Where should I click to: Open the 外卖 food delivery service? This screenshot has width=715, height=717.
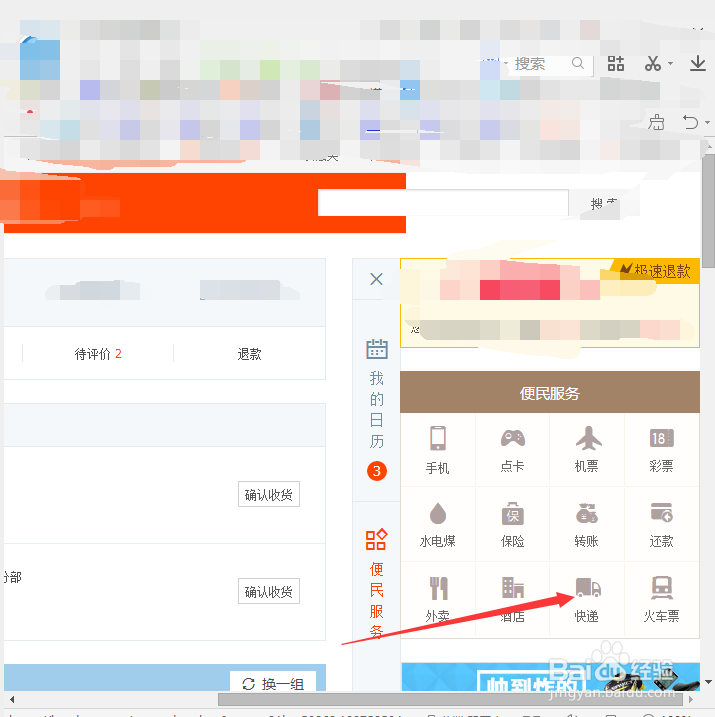pyautogui.click(x=438, y=599)
